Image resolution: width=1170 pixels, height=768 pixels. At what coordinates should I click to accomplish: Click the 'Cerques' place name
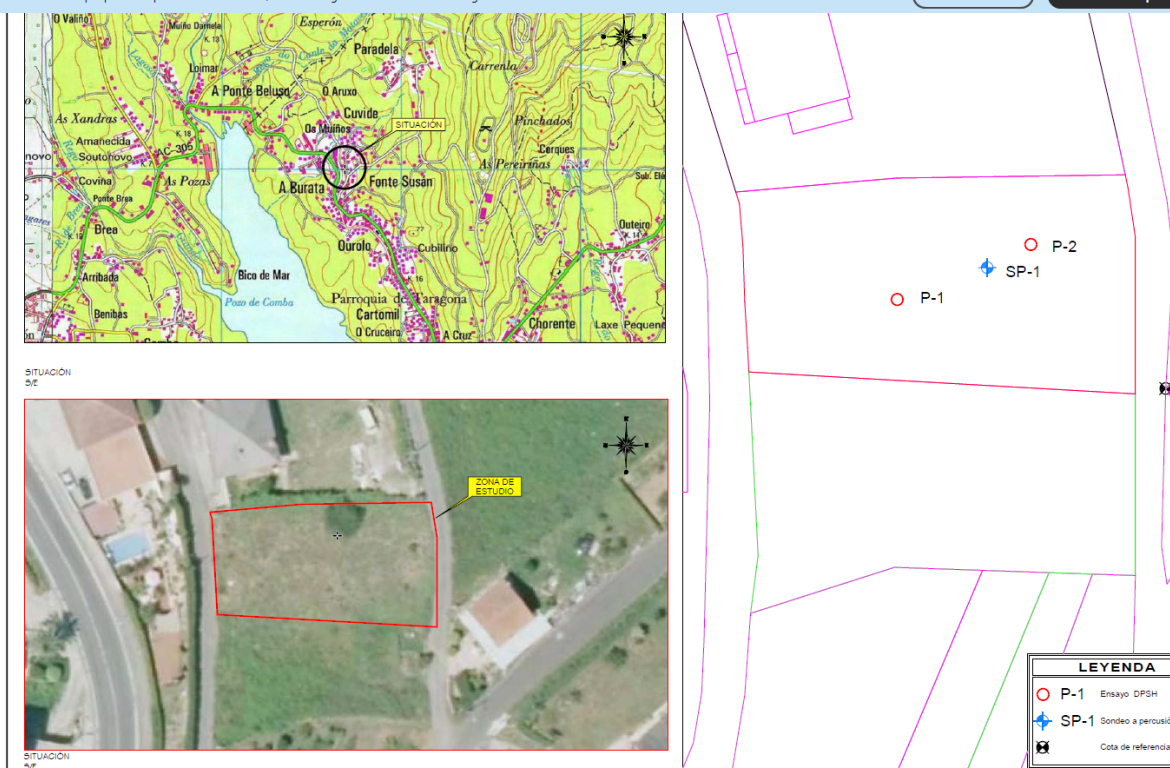557,149
